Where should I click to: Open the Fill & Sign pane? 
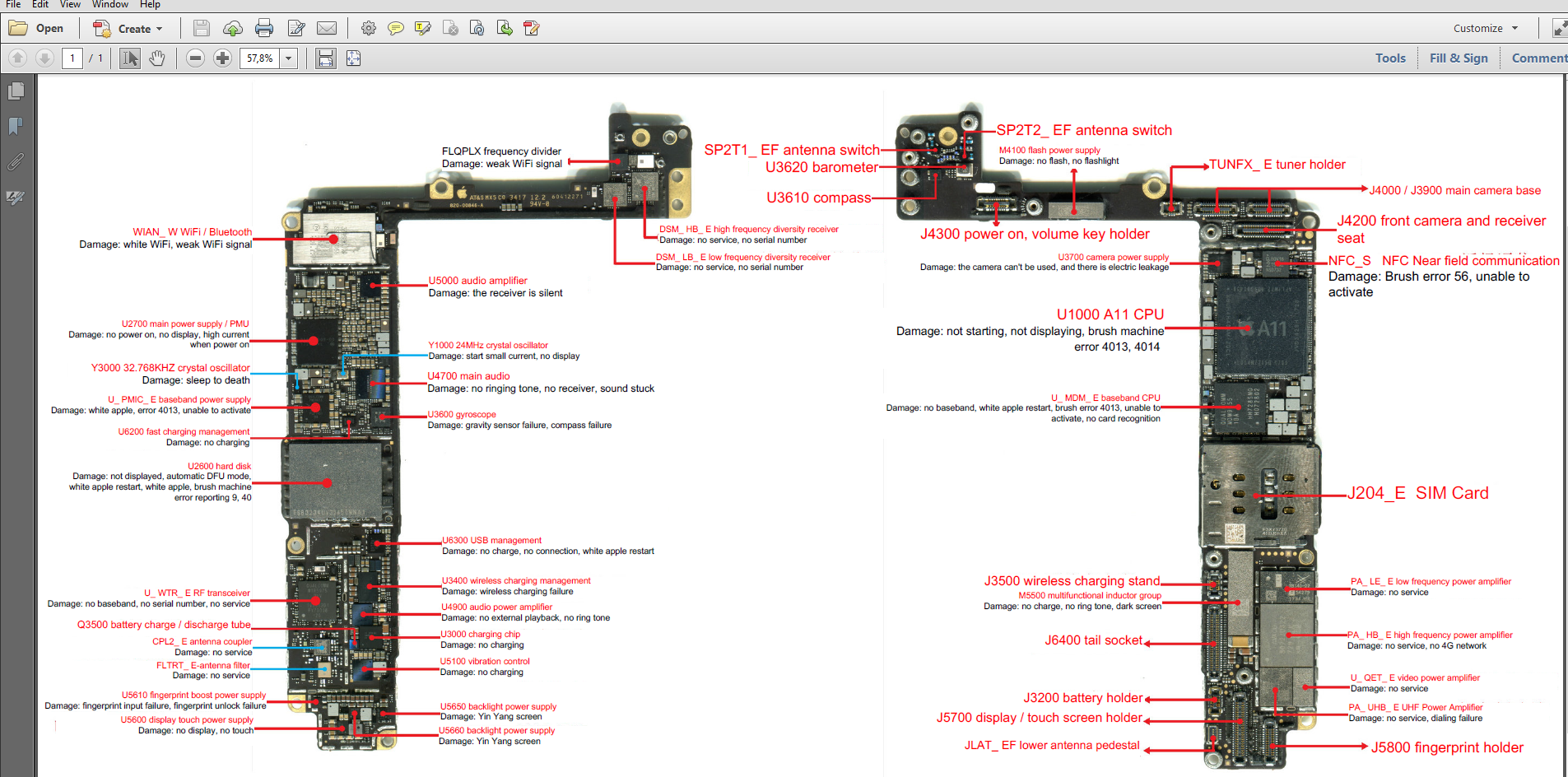pyautogui.click(x=1459, y=58)
